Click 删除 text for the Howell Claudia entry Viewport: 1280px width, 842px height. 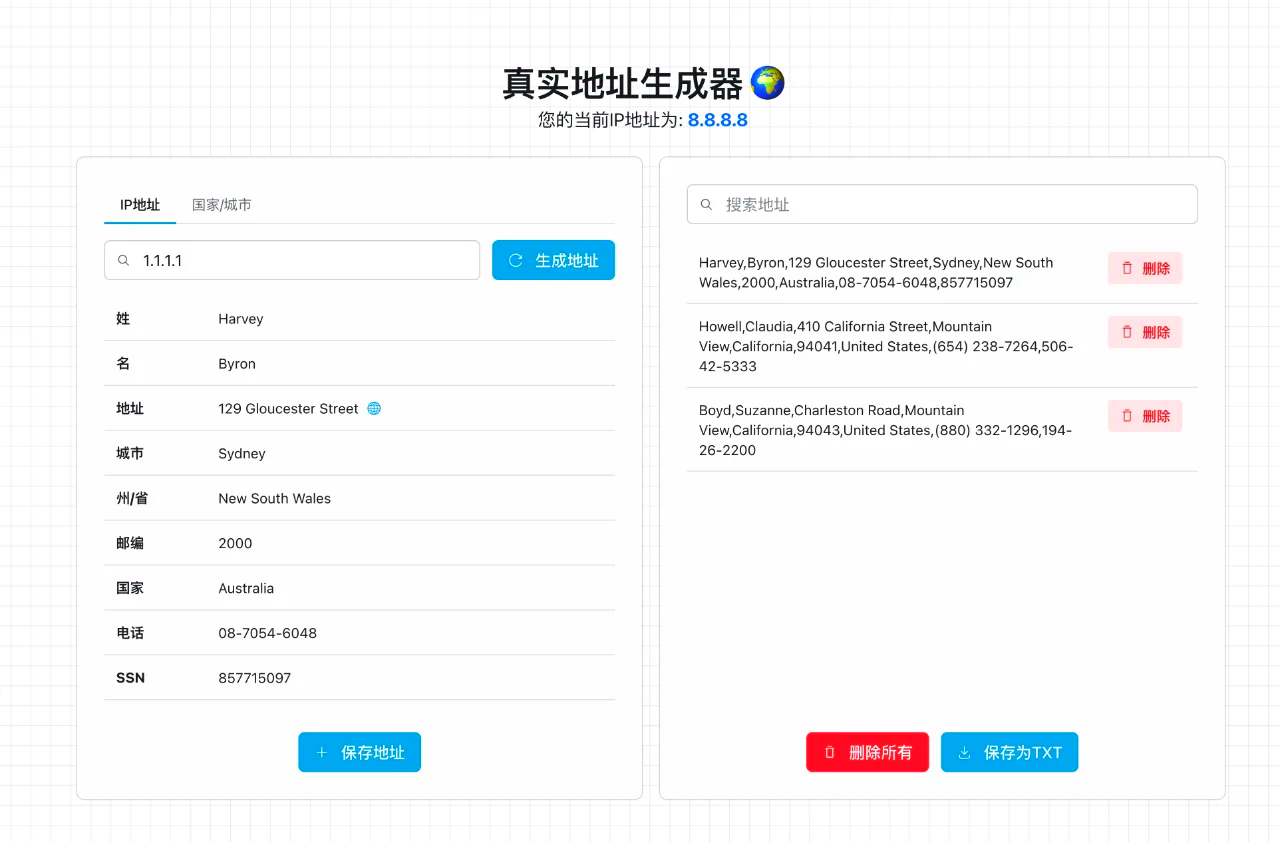pyautogui.click(x=1156, y=332)
